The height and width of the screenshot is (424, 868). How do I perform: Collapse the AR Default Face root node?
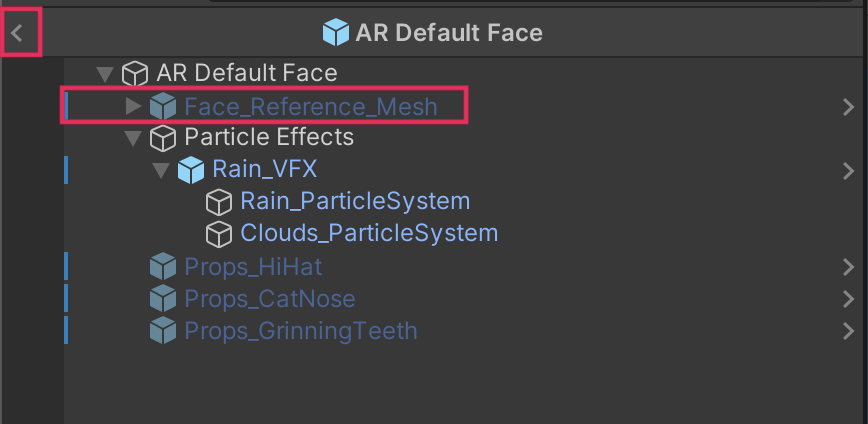(104, 73)
